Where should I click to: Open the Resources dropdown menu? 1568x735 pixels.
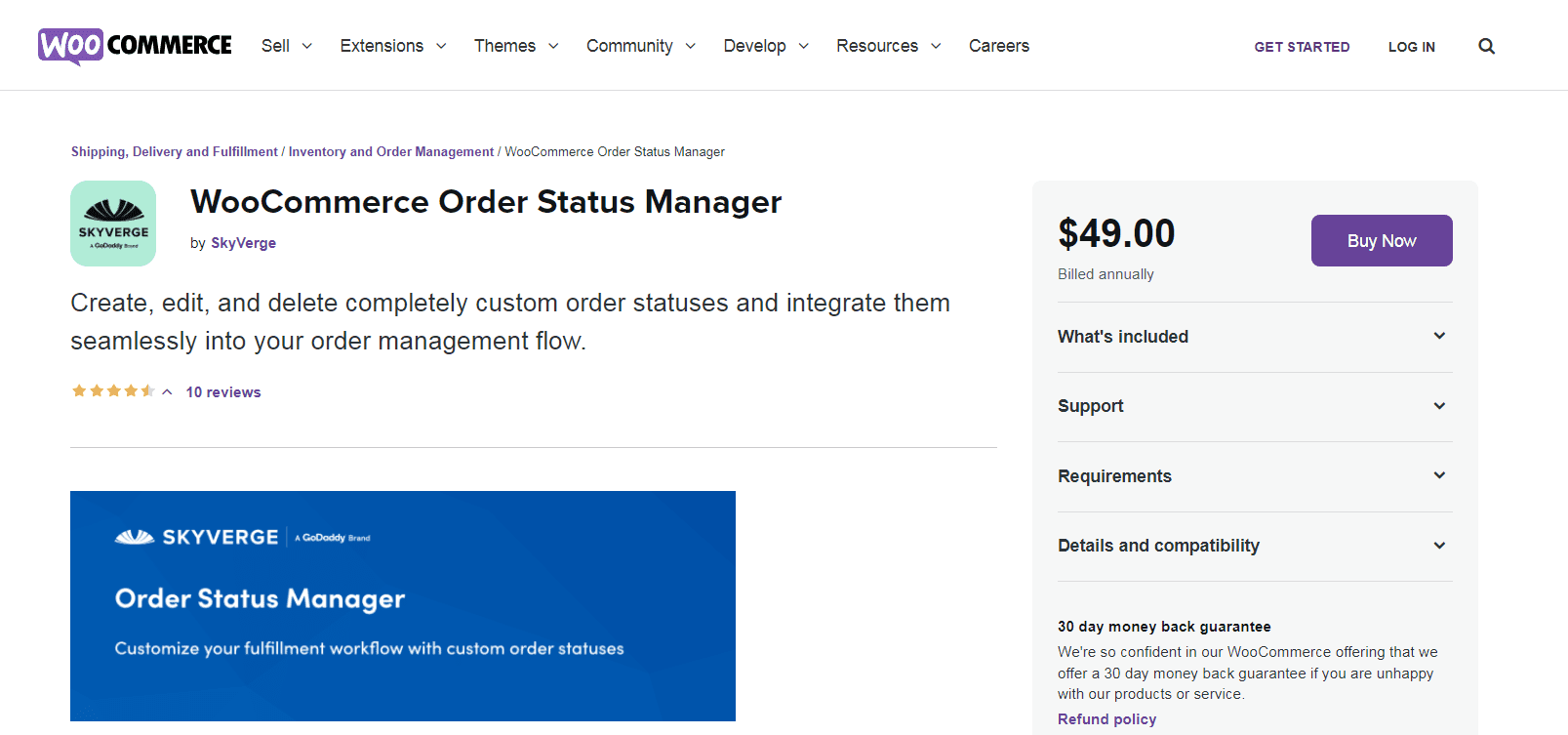889,46
